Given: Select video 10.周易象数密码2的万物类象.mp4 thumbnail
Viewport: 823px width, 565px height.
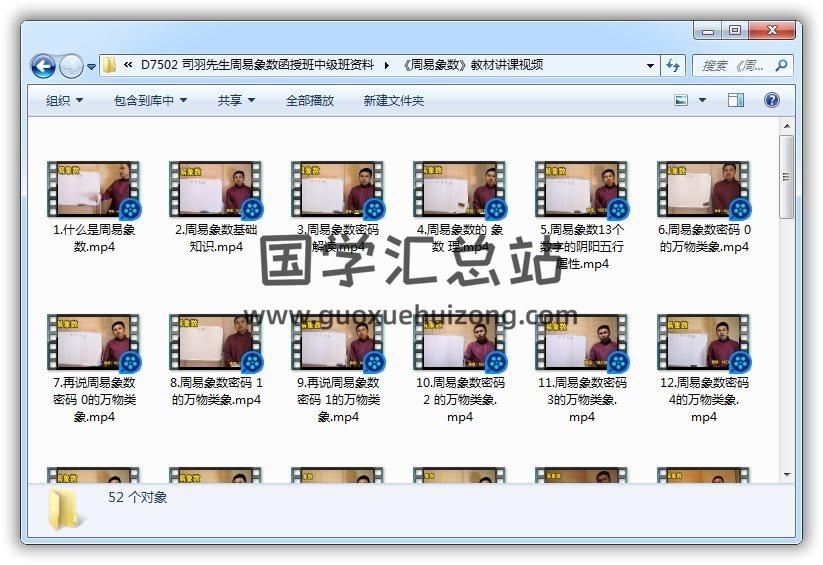Looking at the screenshot, I should point(459,342).
